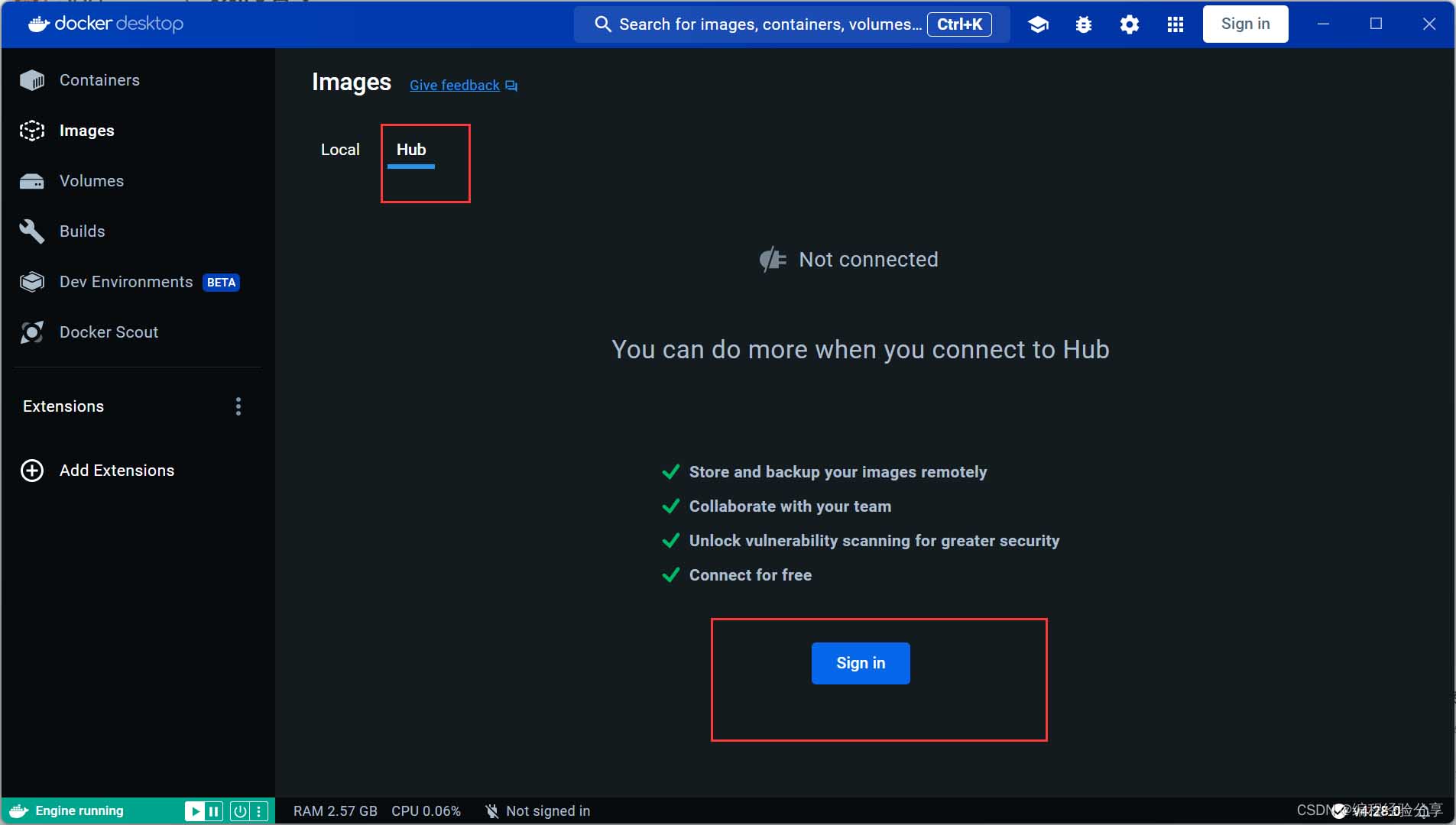
Task: Minimize the Docker Desktop window
Action: click(x=1324, y=24)
